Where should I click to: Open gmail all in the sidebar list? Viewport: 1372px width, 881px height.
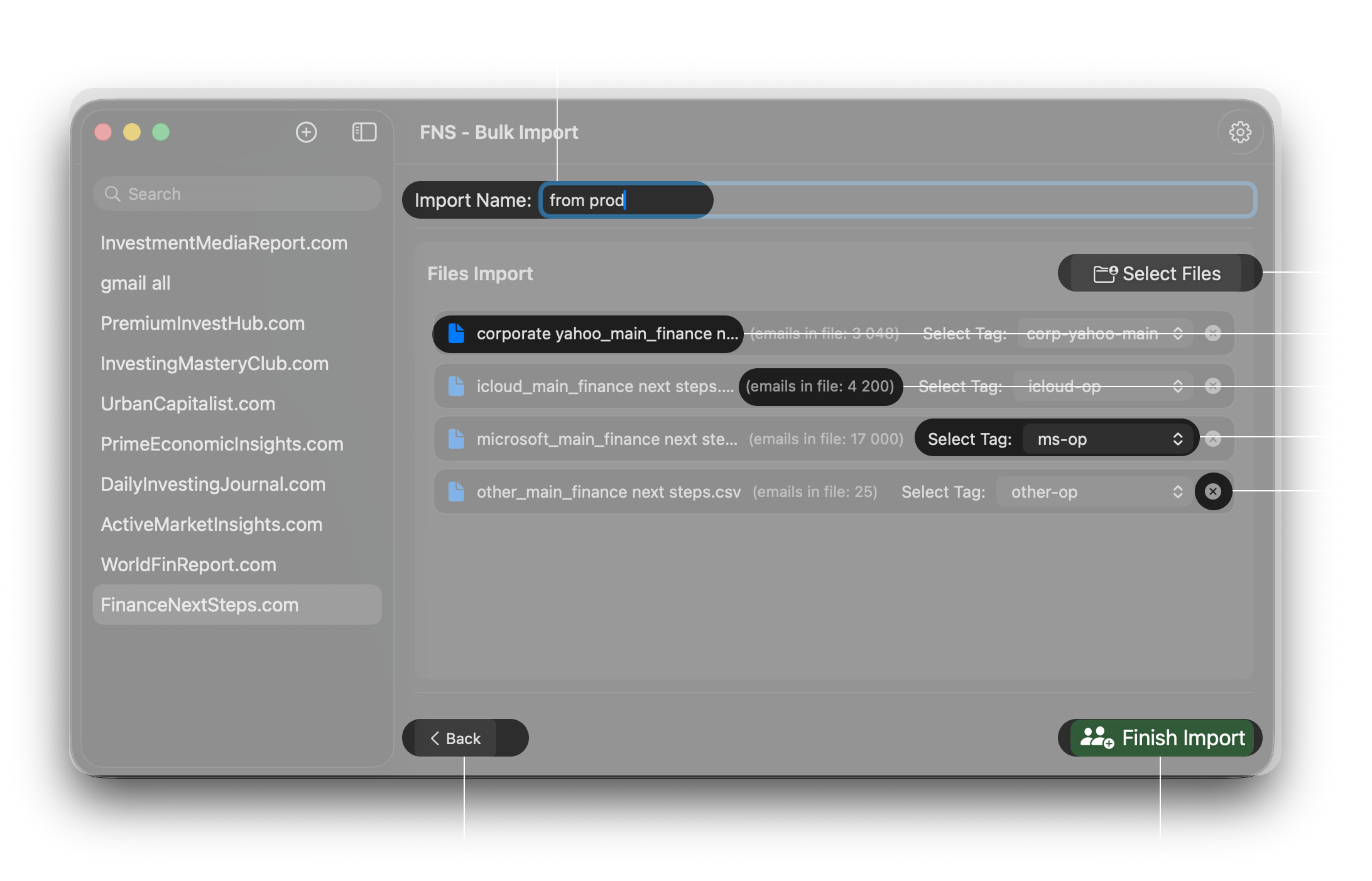point(136,283)
